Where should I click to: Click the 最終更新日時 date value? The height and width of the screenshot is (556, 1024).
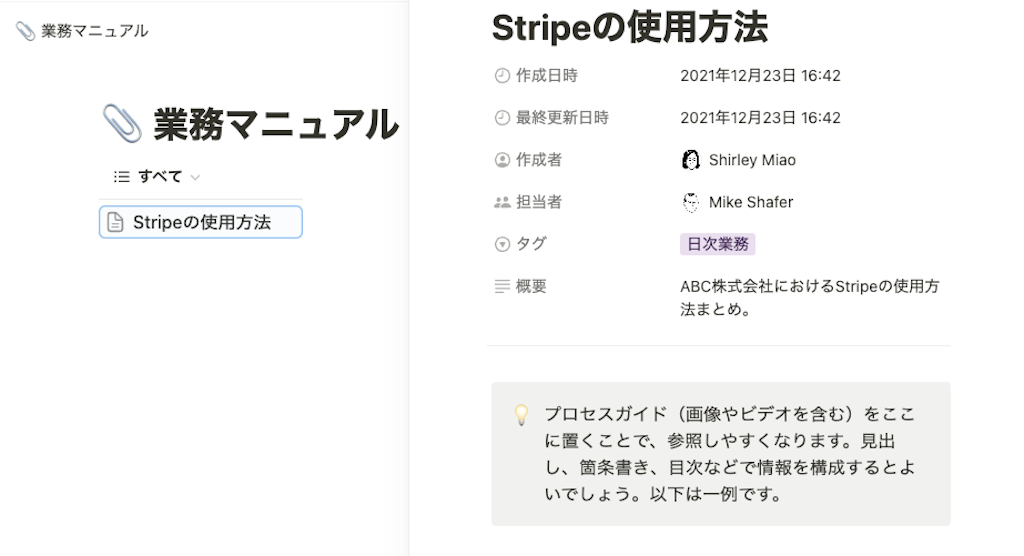760,118
